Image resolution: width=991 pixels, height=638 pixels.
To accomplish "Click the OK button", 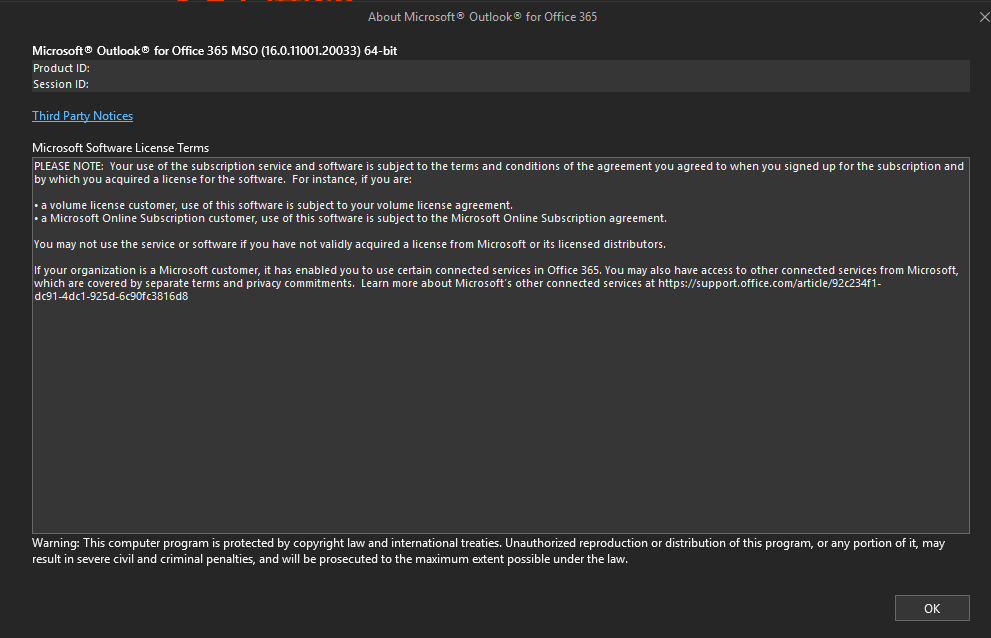I will tap(932, 608).
